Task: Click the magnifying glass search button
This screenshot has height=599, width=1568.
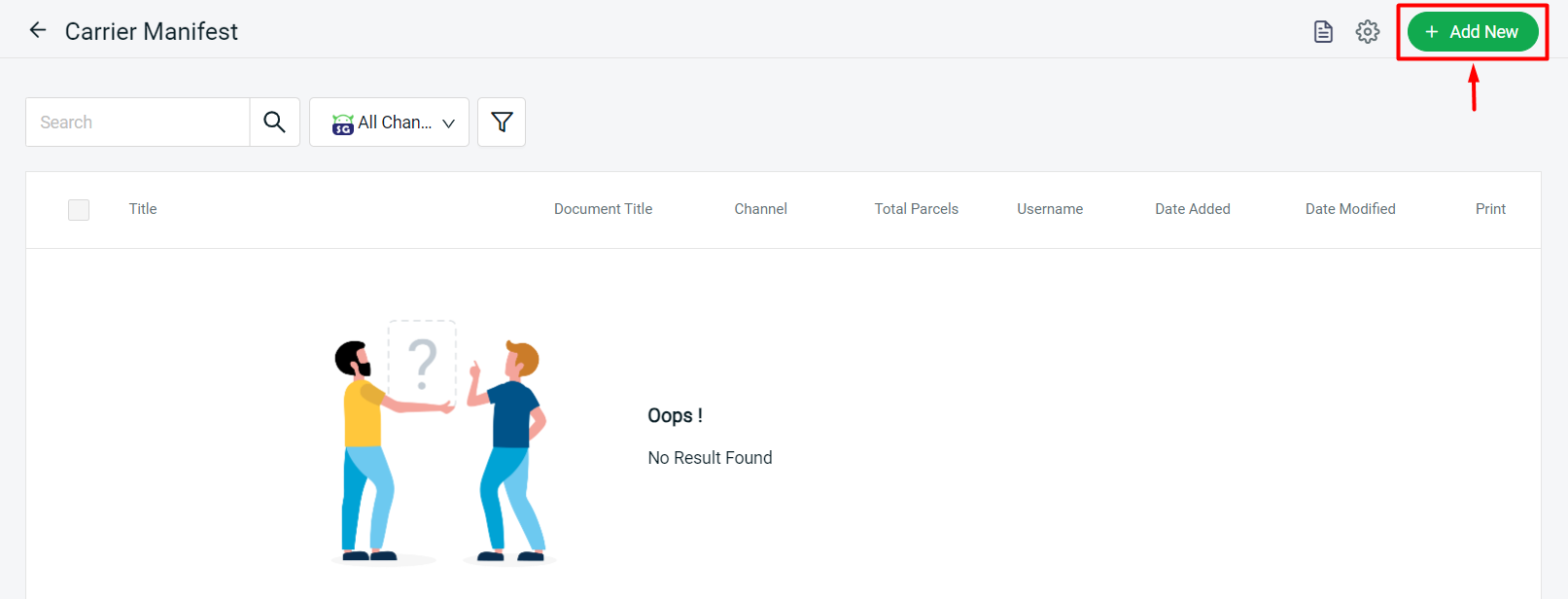Action: coord(275,123)
